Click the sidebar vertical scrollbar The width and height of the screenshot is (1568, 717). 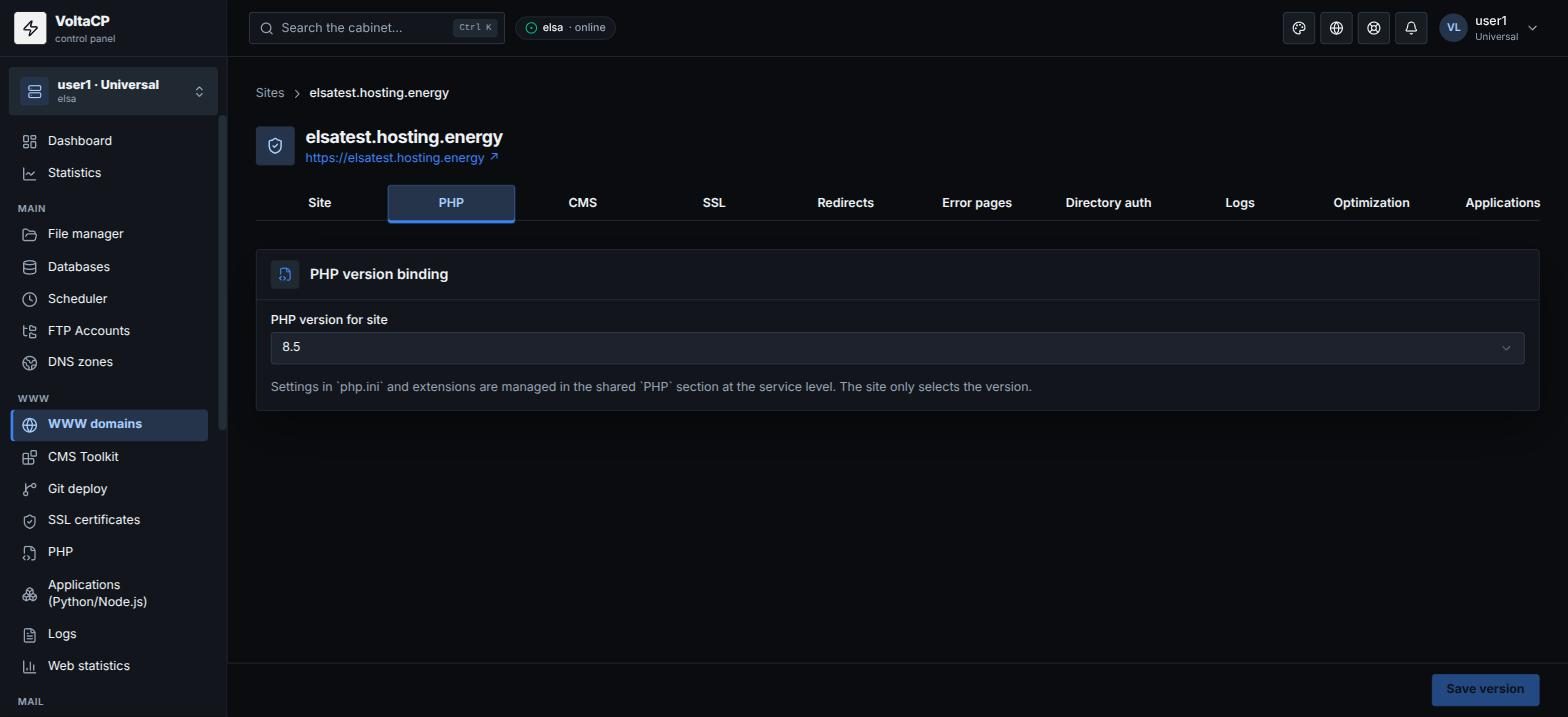[222, 273]
